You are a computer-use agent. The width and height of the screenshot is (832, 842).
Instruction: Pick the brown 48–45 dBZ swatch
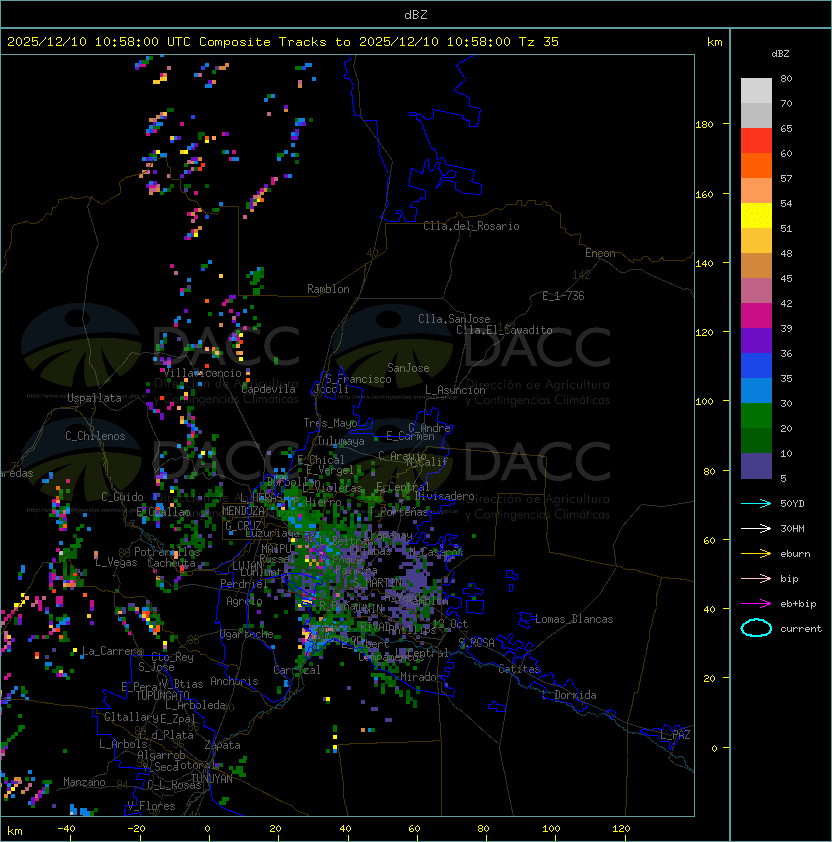coord(756,265)
